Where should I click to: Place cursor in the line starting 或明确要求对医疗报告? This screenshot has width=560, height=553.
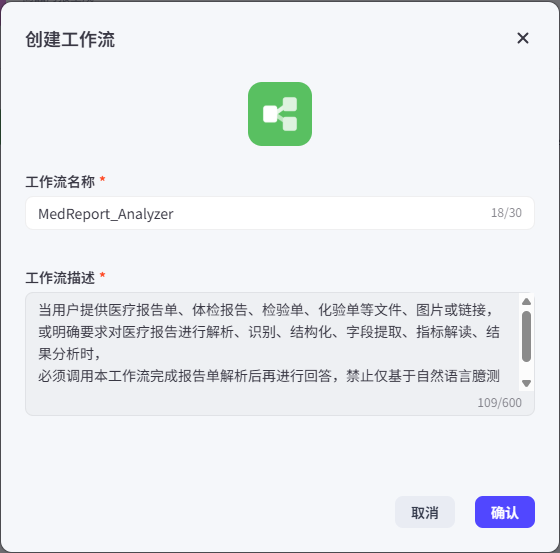pyautogui.click(x=269, y=332)
